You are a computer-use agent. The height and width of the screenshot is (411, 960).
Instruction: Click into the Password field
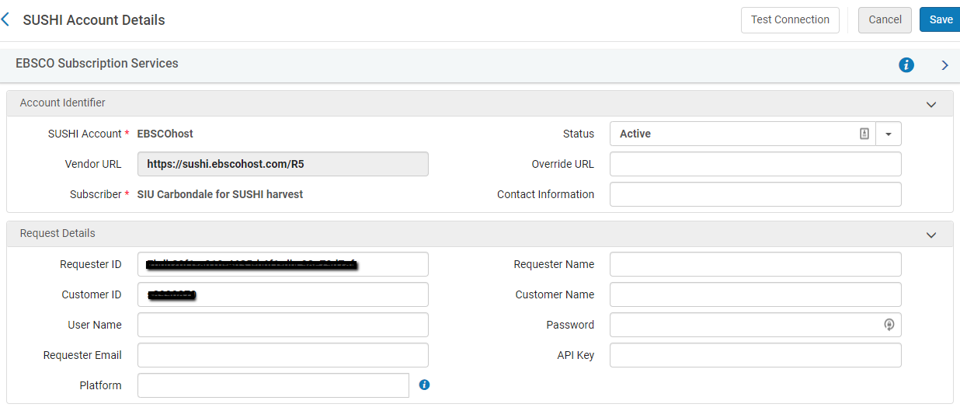click(756, 325)
